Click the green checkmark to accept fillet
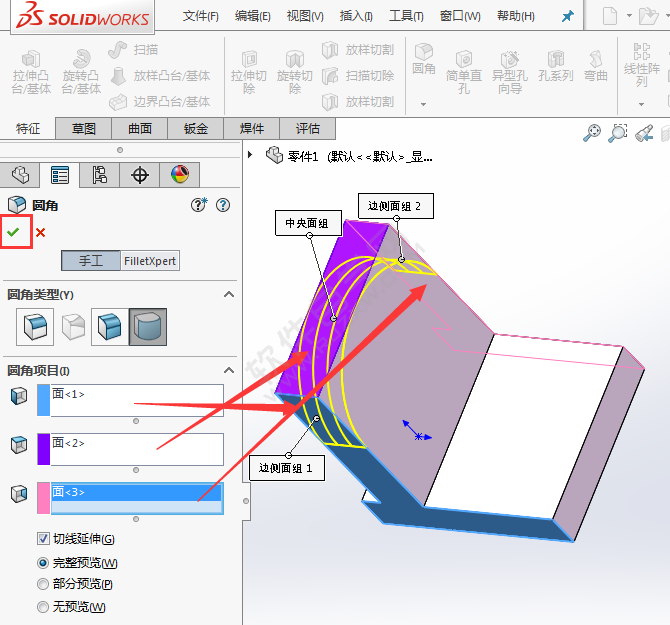This screenshot has width=670, height=625. pos(14,232)
